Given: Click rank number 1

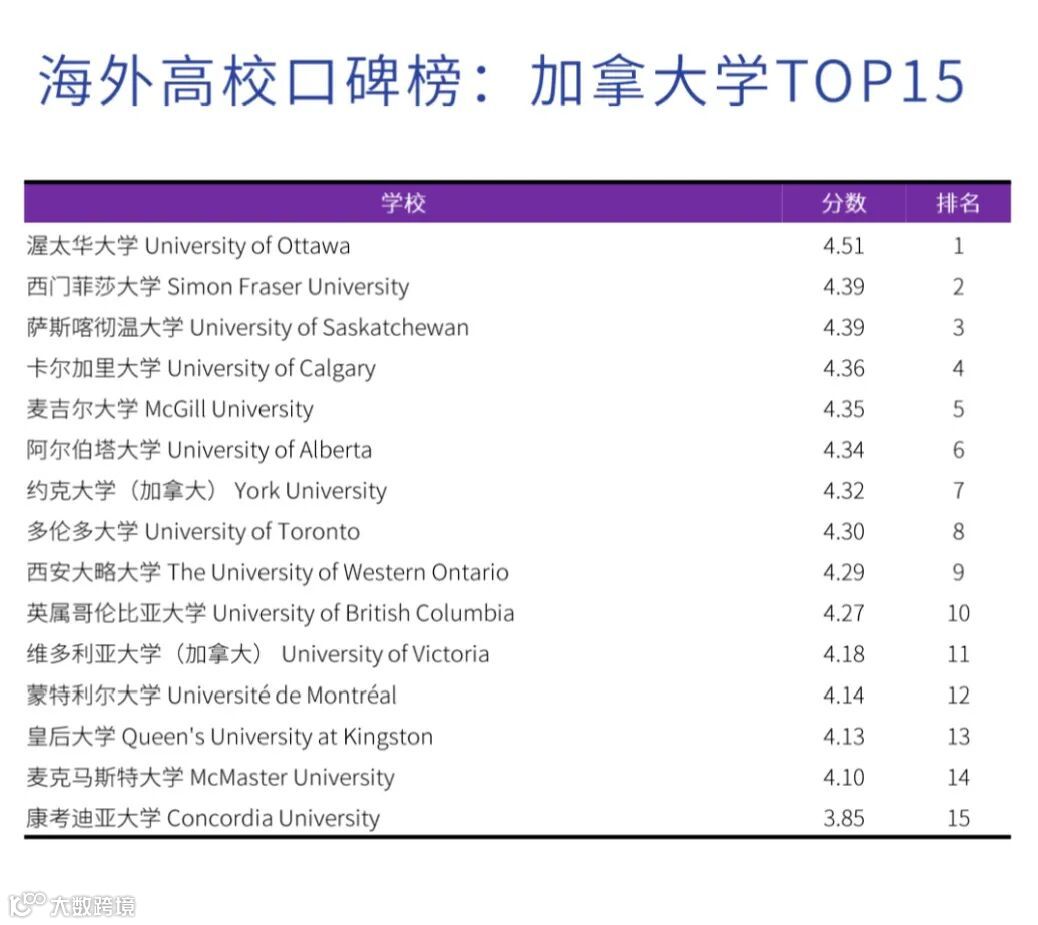Looking at the screenshot, I should (959, 246).
